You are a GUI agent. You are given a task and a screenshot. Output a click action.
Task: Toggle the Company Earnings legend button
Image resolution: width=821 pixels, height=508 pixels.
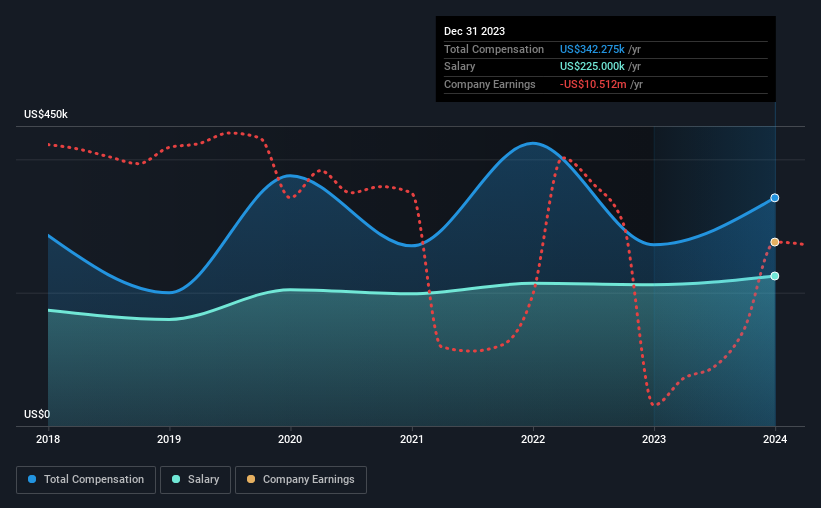click(x=301, y=480)
